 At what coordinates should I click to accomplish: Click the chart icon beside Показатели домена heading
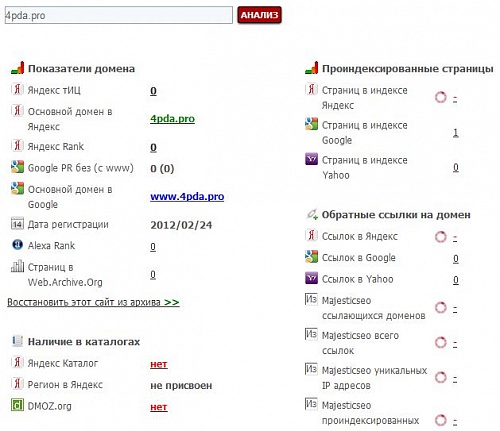[x=17, y=68]
